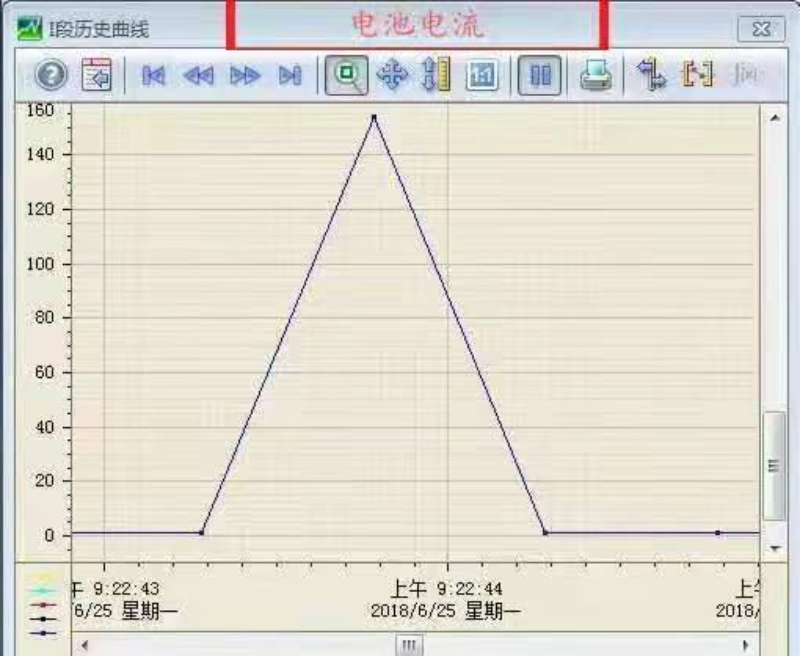This screenshot has width=800, height=656.
Task: Open the curve settings page icon
Action: click(x=96, y=74)
